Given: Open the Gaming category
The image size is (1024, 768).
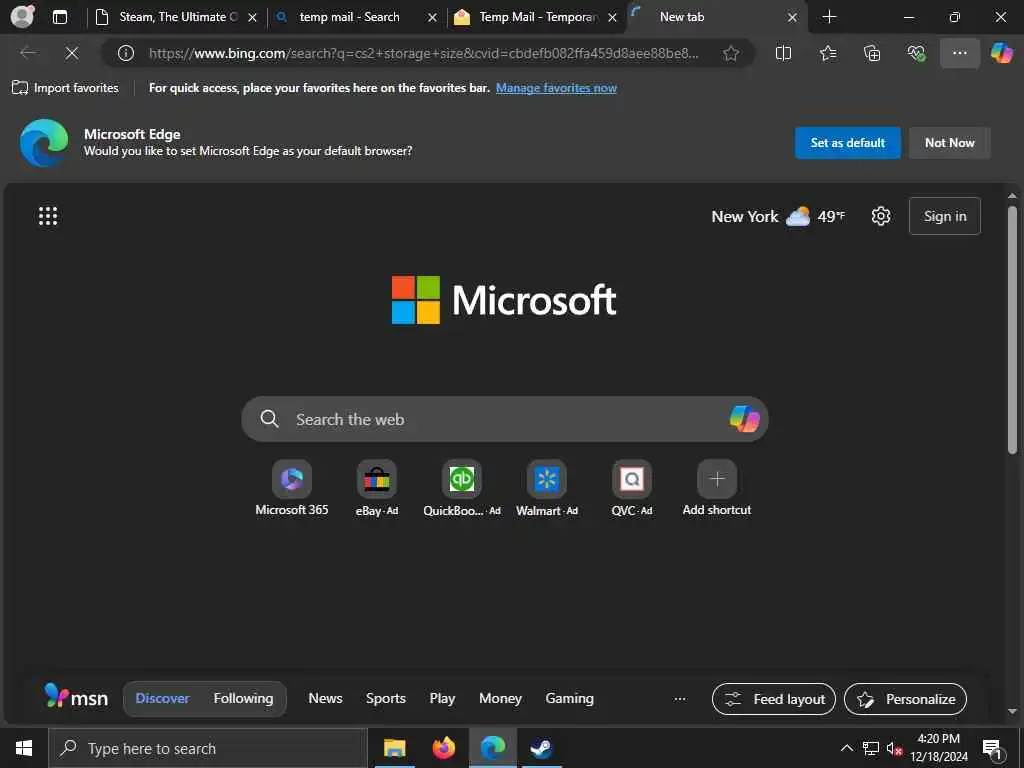Looking at the screenshot, I should [569, 698].
